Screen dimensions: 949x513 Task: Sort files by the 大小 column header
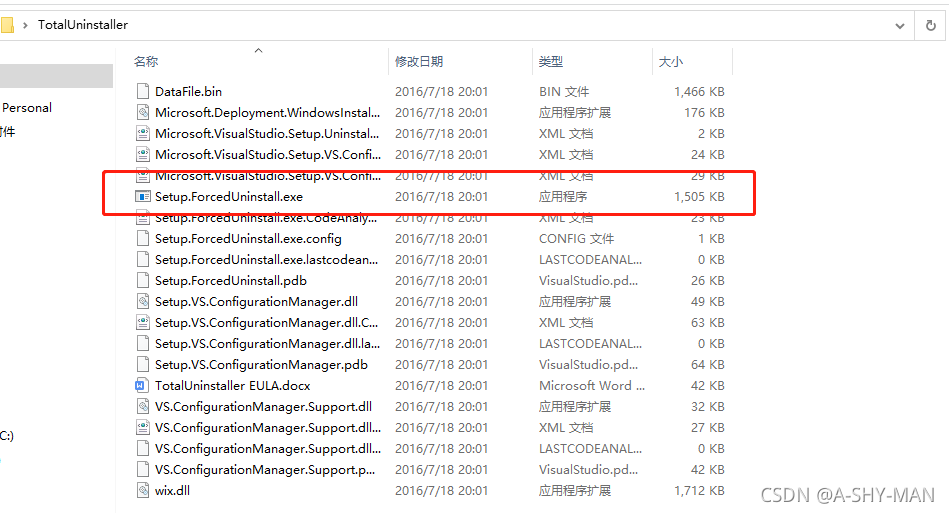[671, 61]
